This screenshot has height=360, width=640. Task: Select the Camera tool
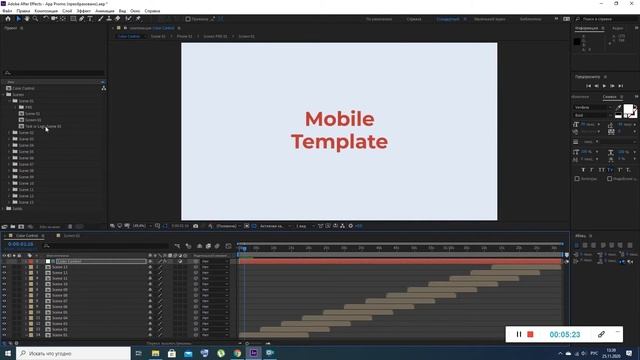point(54,19)
